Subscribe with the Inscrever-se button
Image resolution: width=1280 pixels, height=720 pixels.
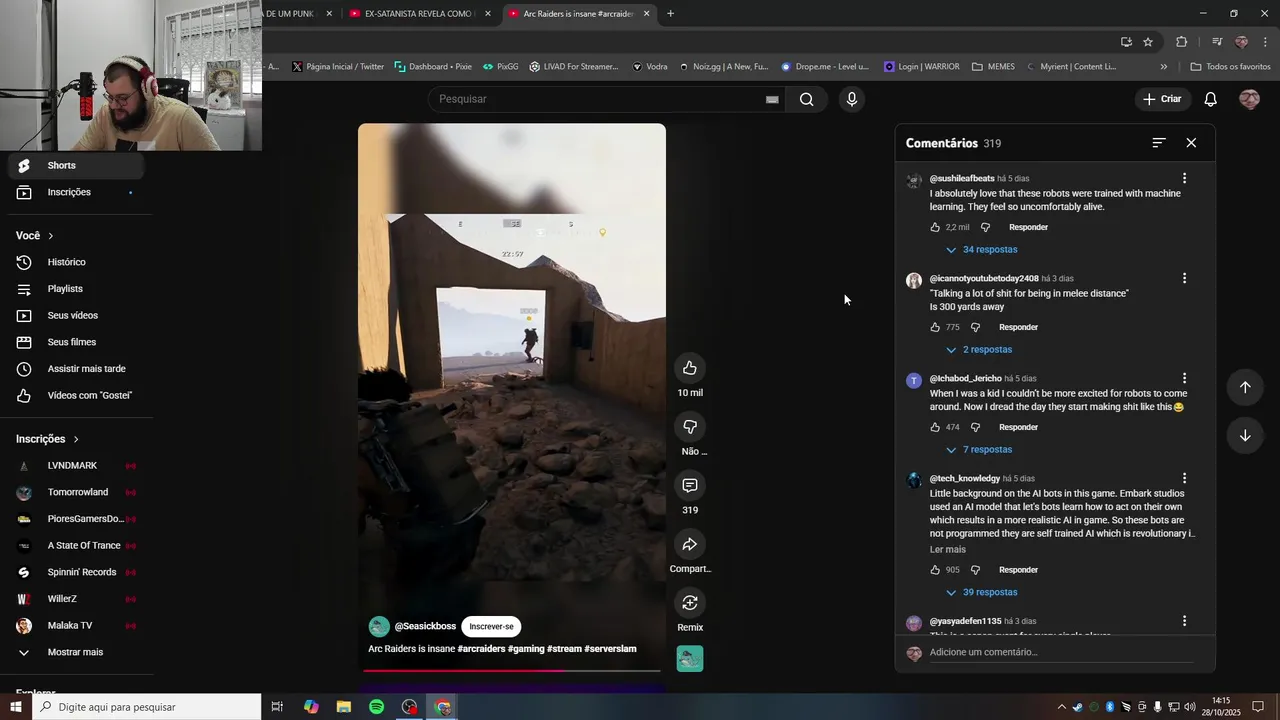pyautogui.click(x=491, y=627)
